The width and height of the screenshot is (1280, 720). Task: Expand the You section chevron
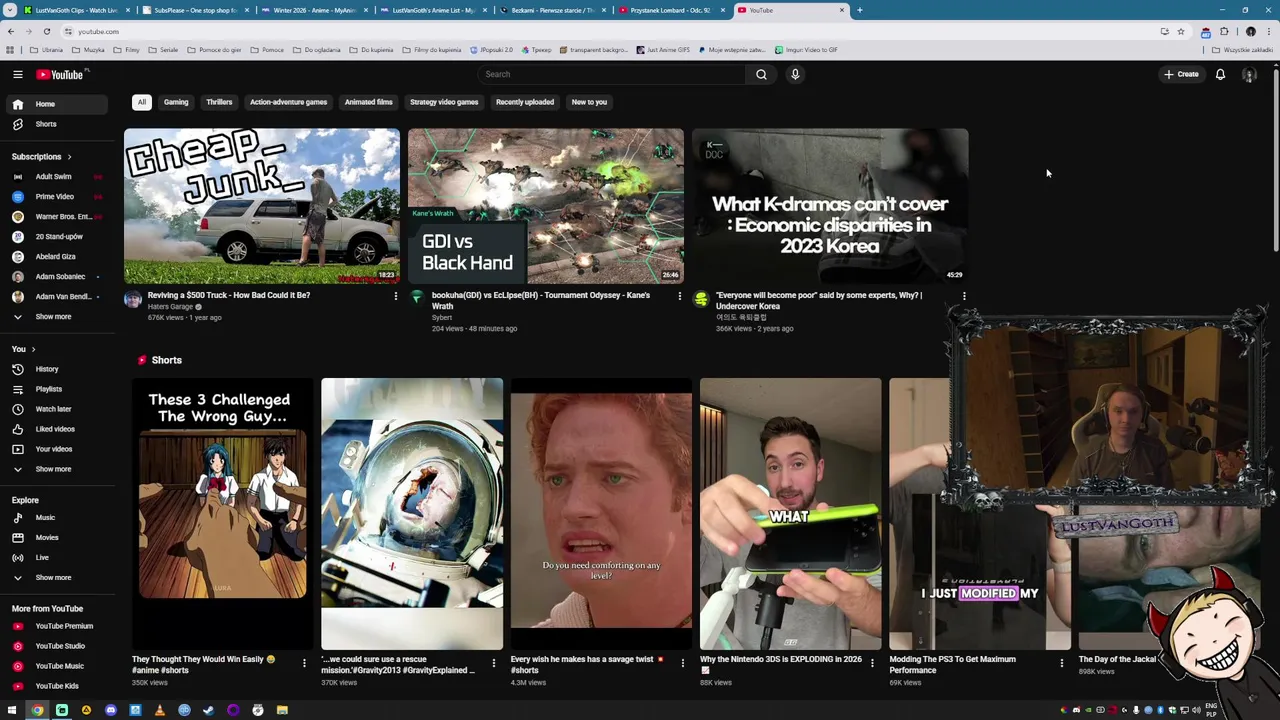pos(33,349)
